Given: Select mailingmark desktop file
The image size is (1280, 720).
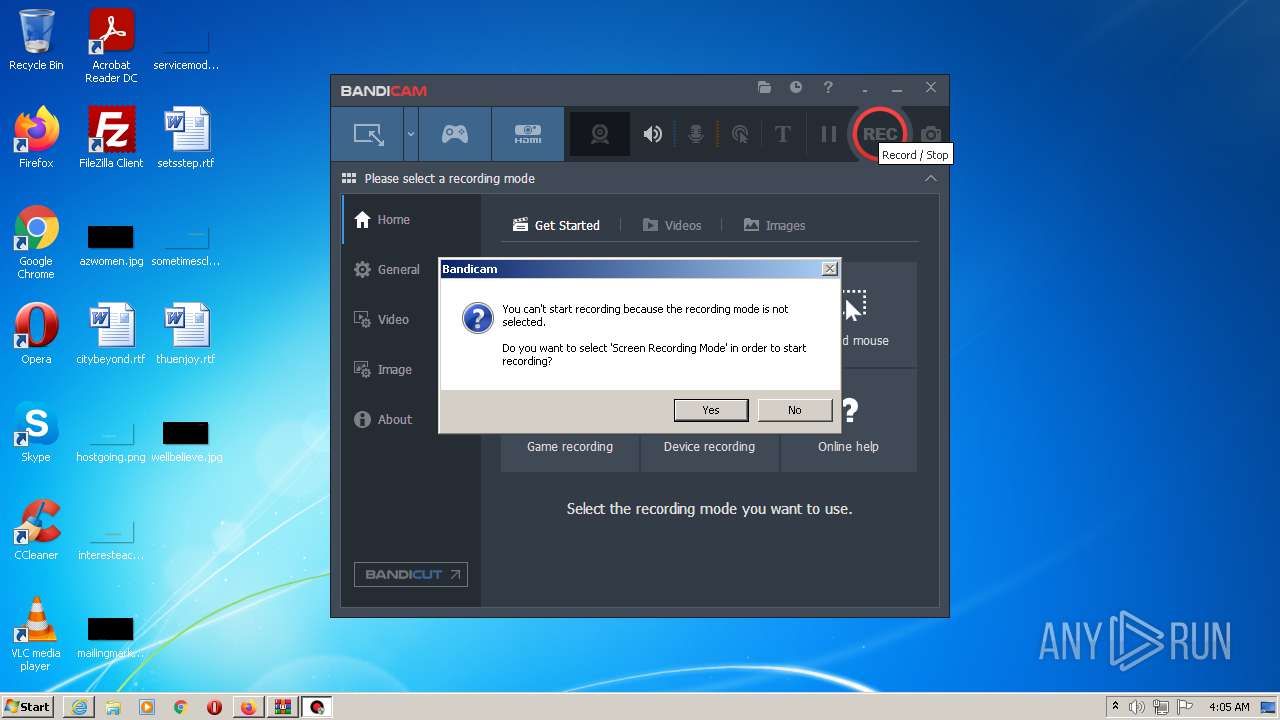Looking at the screenshot, I should (111, 638).
